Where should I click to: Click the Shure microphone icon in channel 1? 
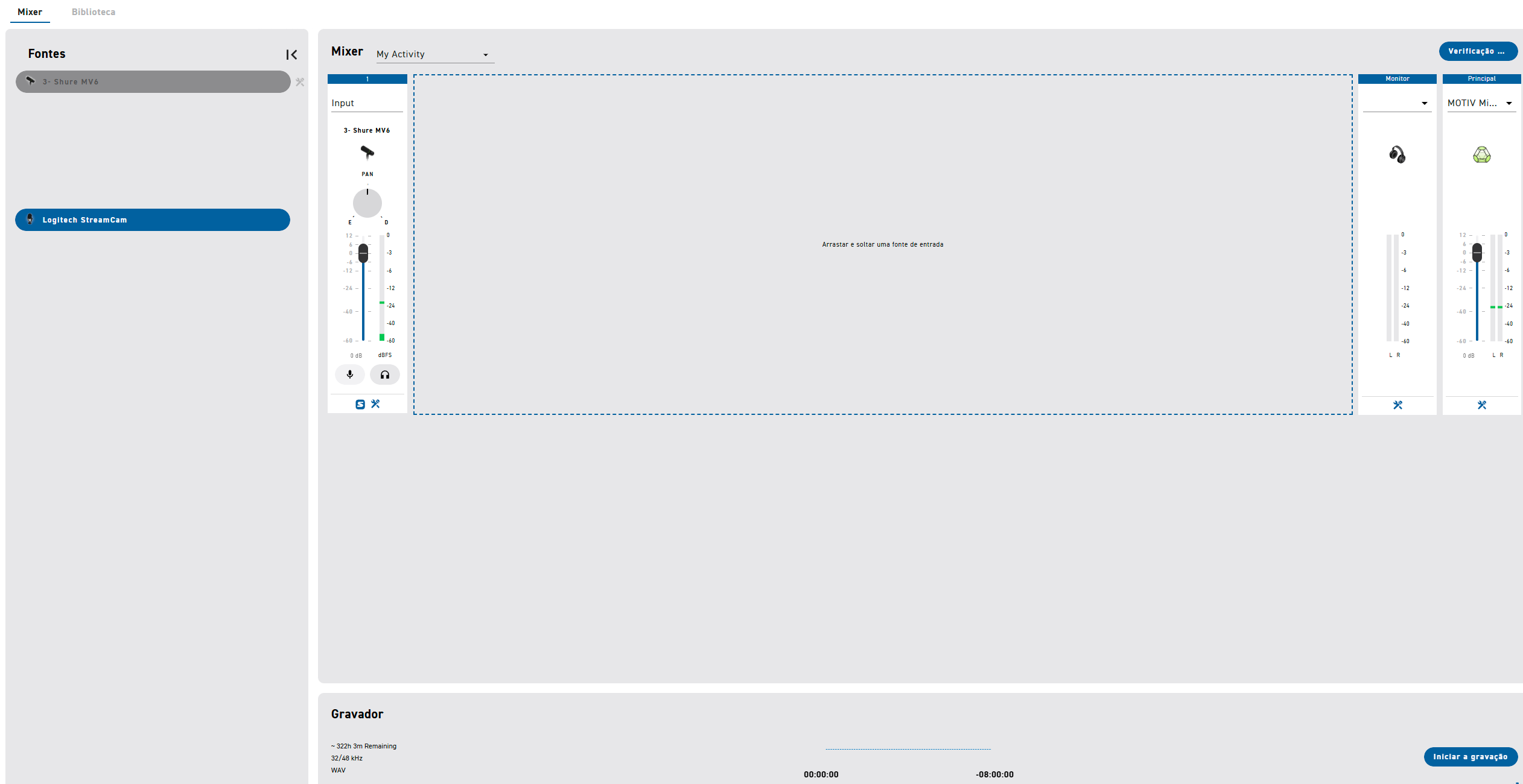pyautogui.click(x=367, y=152)
